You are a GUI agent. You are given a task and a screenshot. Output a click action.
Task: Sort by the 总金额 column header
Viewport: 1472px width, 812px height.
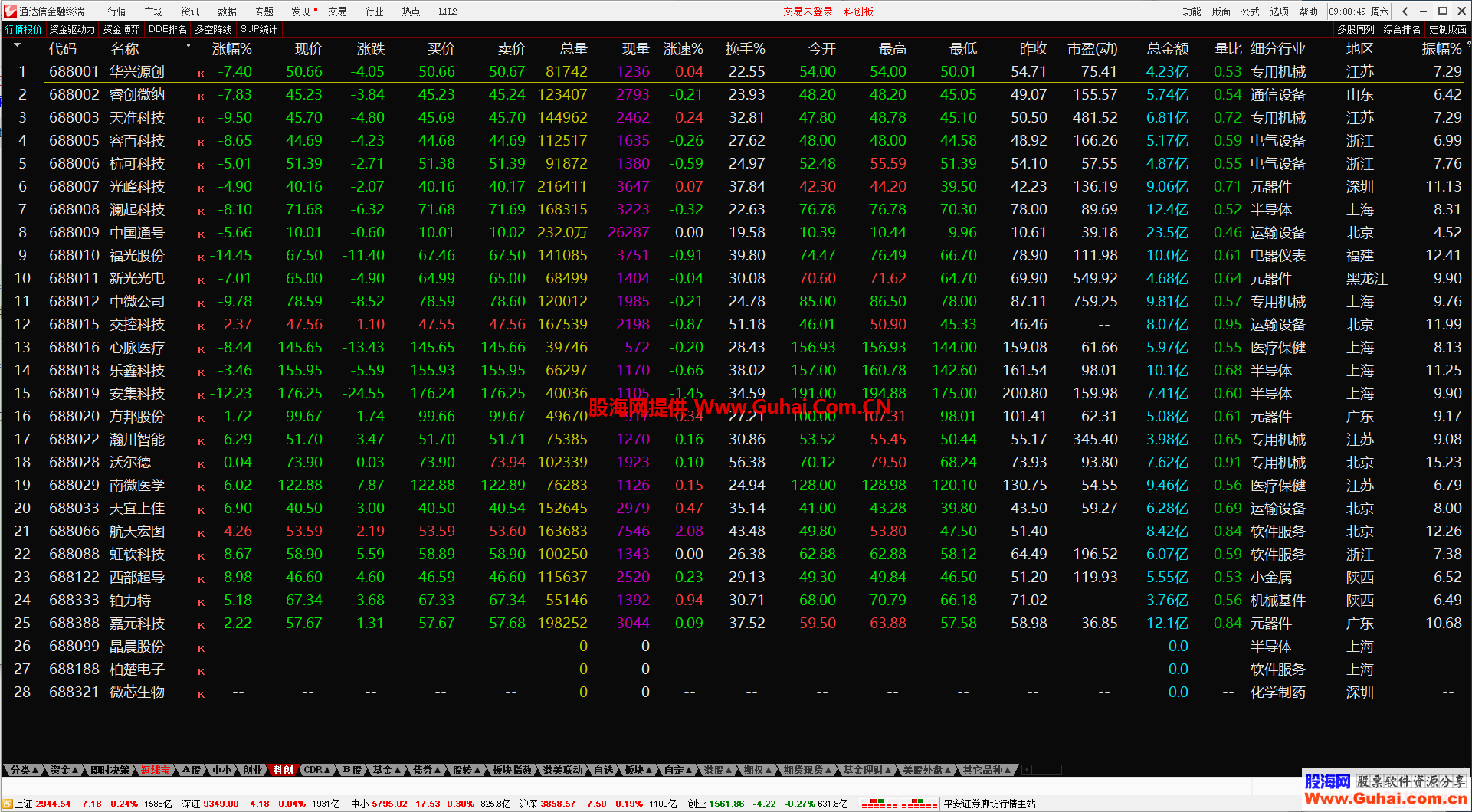click(1168, 49)
